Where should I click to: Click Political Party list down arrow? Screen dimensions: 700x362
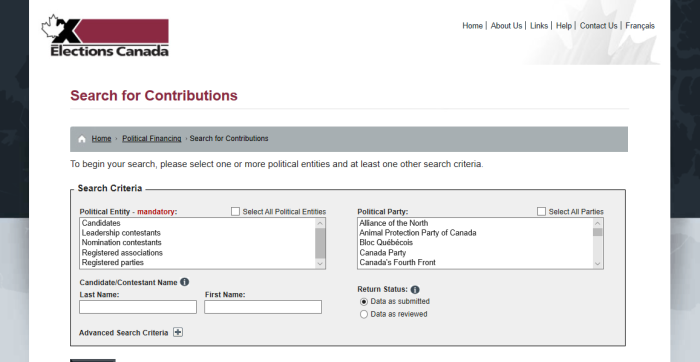(x=597, y=264)
